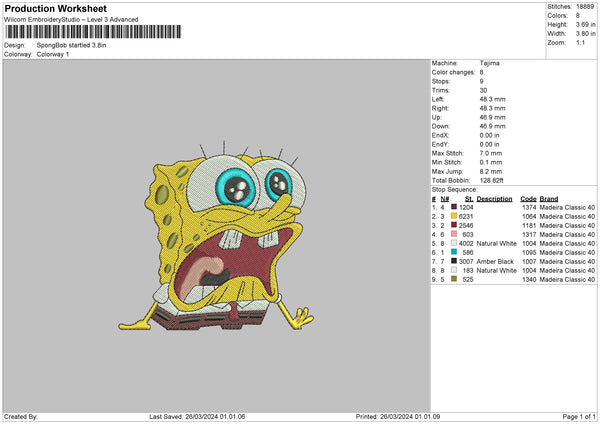Select the yellow thread swatch, code 1064
The width and height of the screenshot is (600, 424).
(x=455, y=215)
